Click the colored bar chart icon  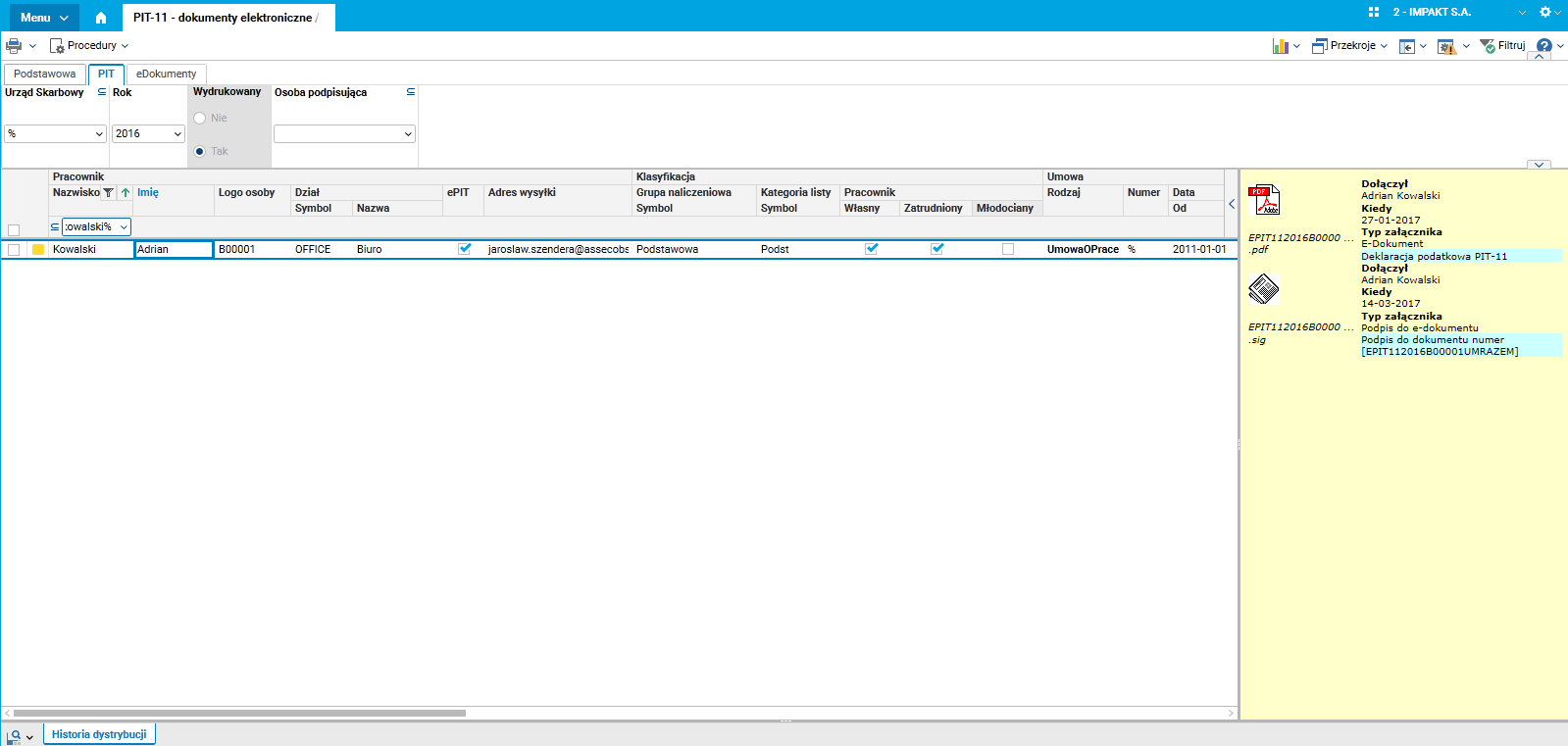(1280, 46)
